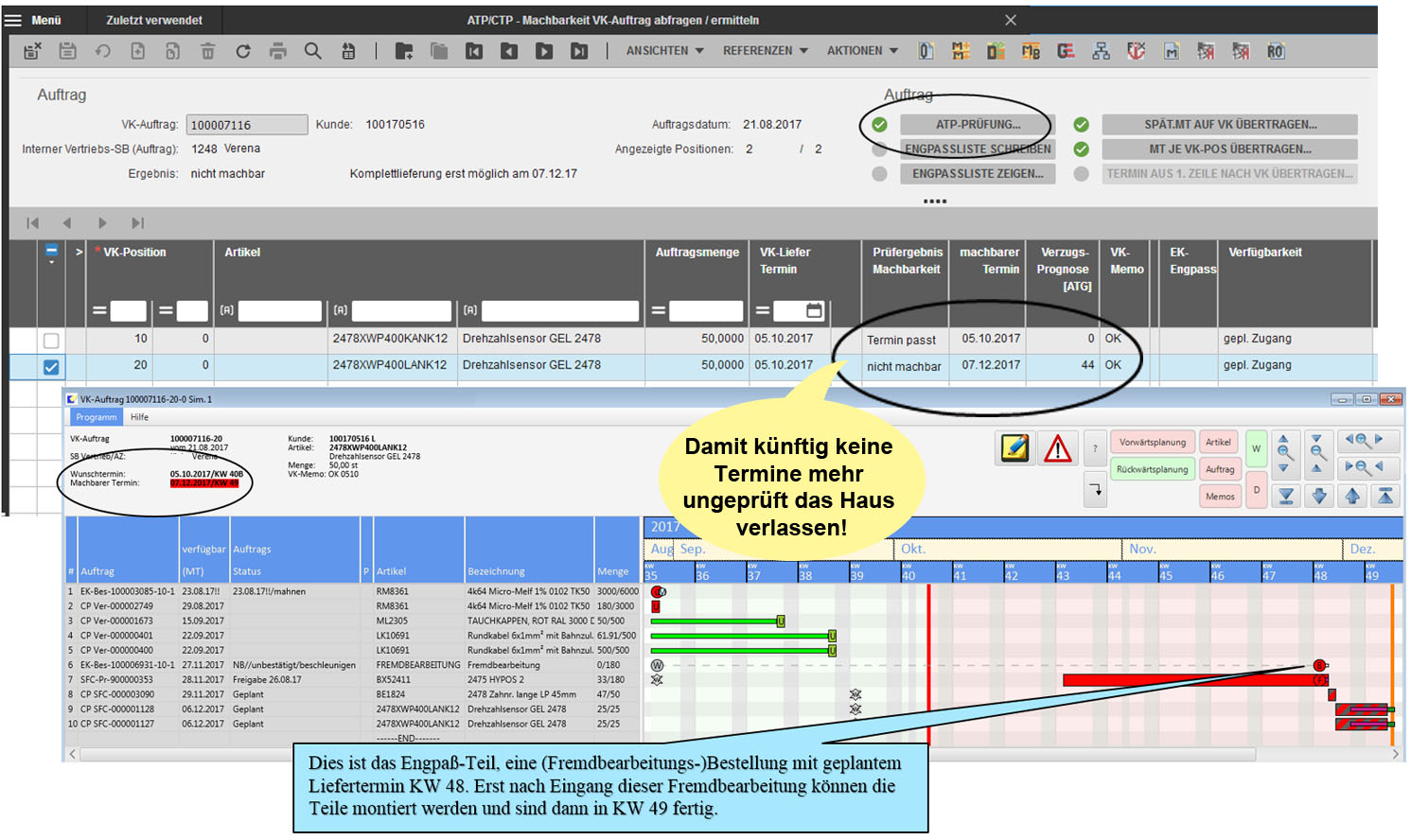Open the REFERENZEN dropdown menu

point(765,51)
